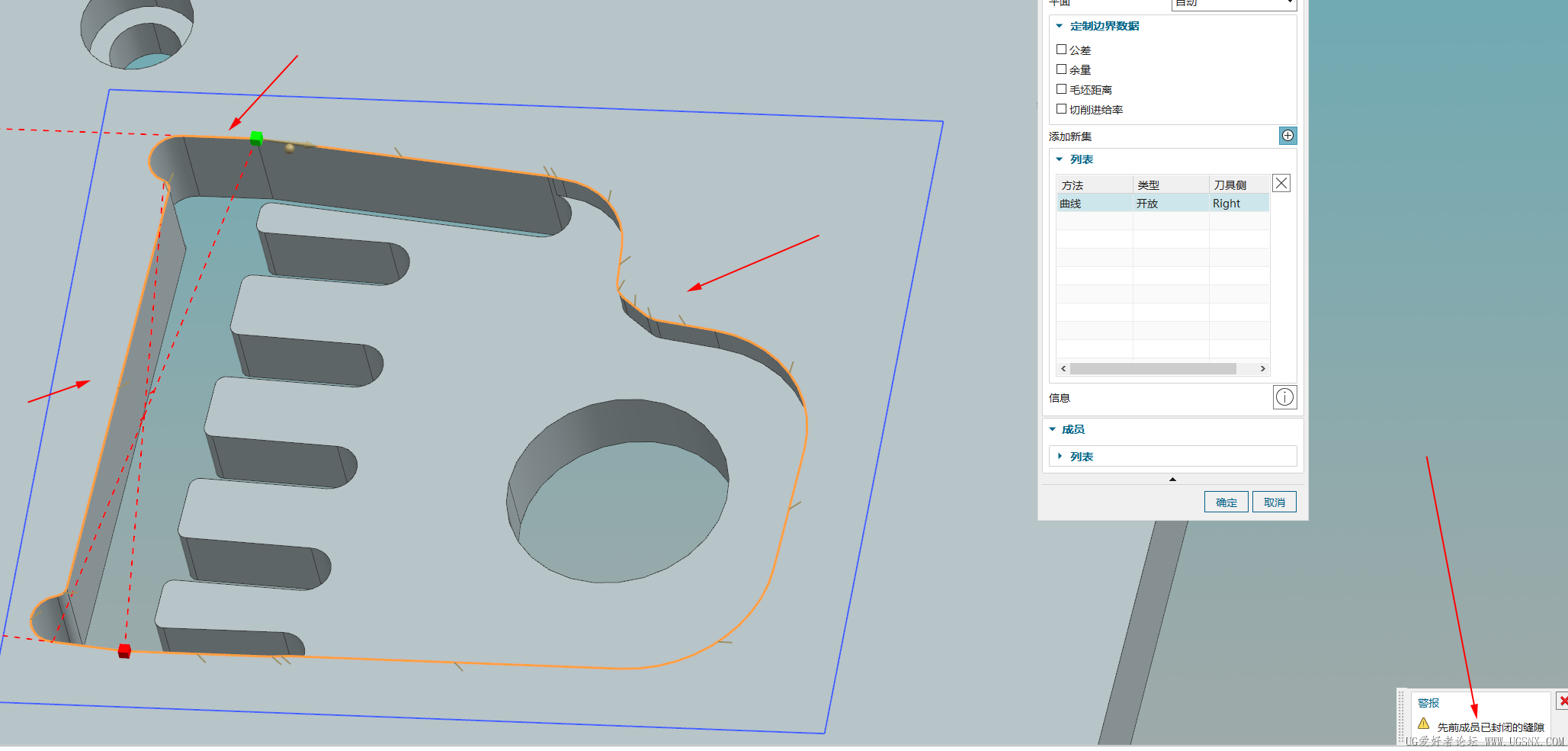Click the yellow warning triangle icon
The image size is (1568, 751).
(1423, 724)
